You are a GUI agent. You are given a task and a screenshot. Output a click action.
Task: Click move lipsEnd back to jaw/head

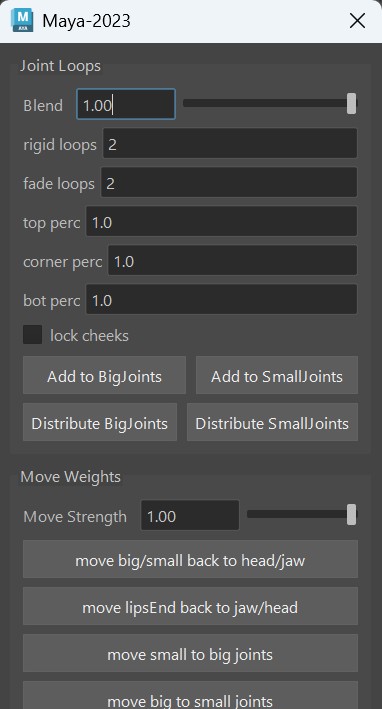(190, 606)
